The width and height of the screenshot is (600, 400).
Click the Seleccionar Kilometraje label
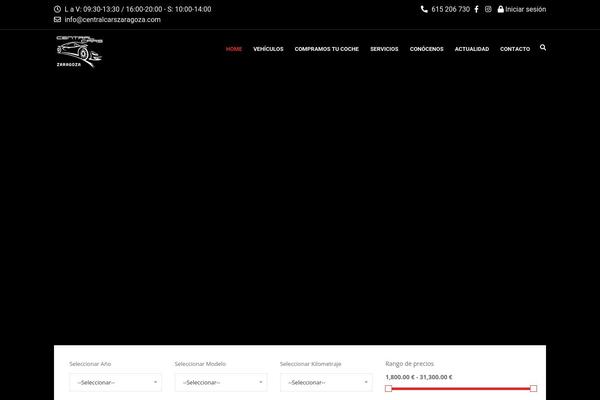pyautogui.click(x=310, y=364)
